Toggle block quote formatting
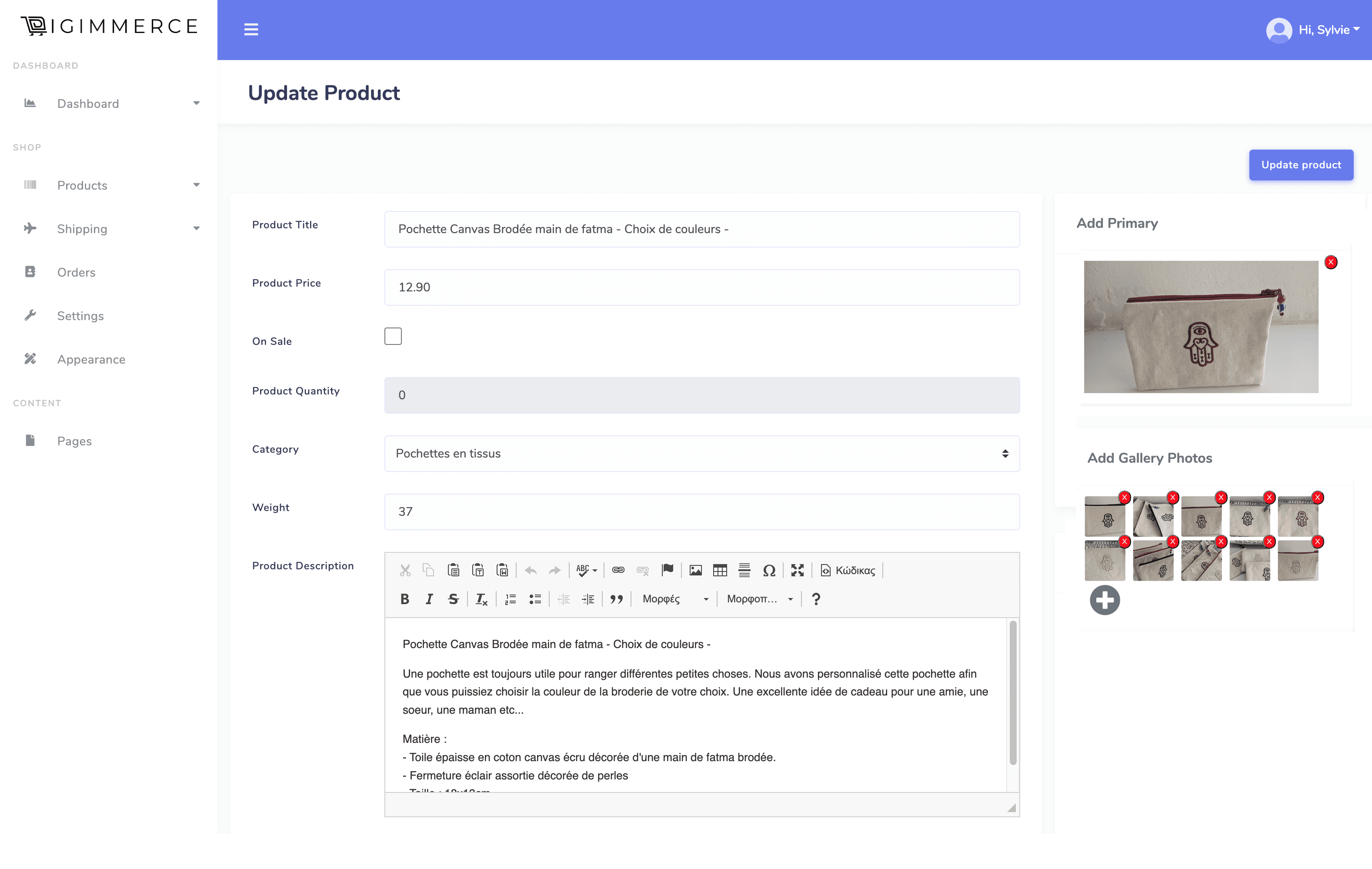 (x=616, y=599)
